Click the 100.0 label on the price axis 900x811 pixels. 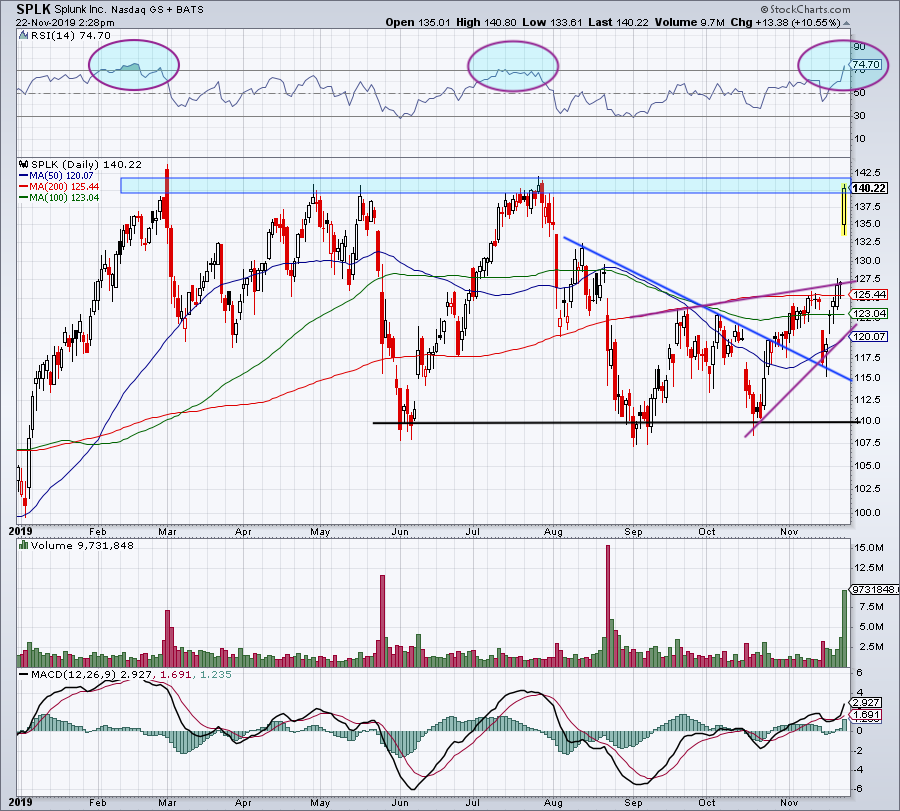pyautogui.click(x=867, y=513)
